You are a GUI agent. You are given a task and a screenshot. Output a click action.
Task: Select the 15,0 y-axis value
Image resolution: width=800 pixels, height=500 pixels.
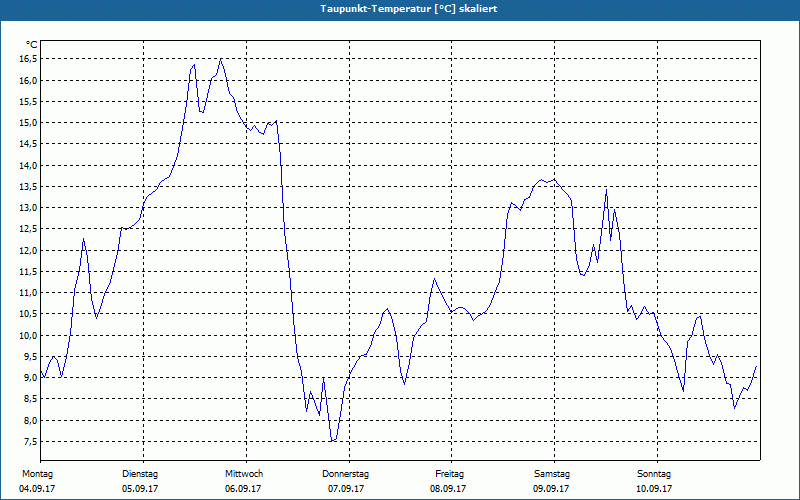click(29, 122)
